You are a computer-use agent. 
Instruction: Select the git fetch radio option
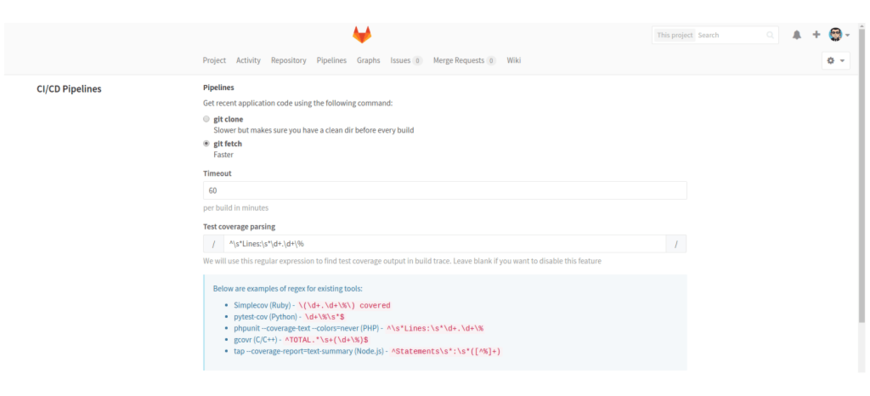tap(206, 144)
